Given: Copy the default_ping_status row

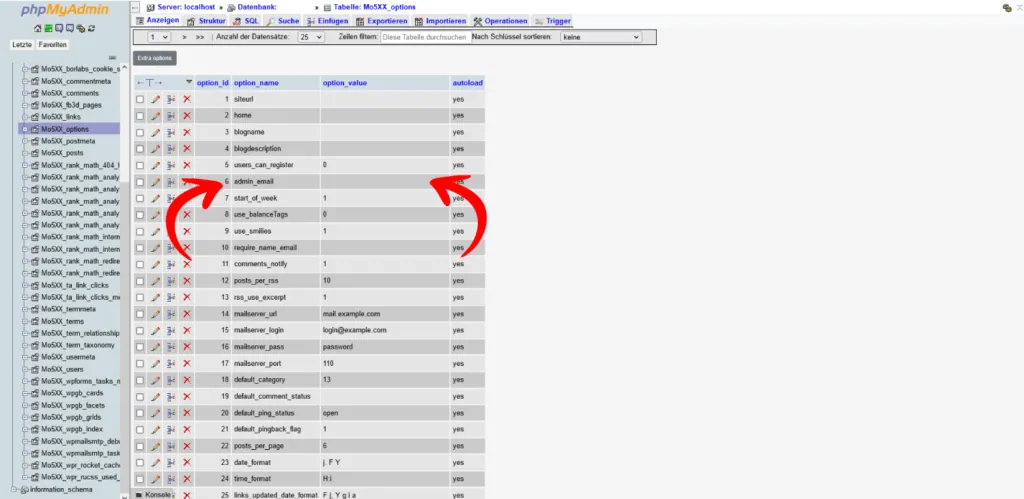Looking at the screenshot, I should [171, 413].
